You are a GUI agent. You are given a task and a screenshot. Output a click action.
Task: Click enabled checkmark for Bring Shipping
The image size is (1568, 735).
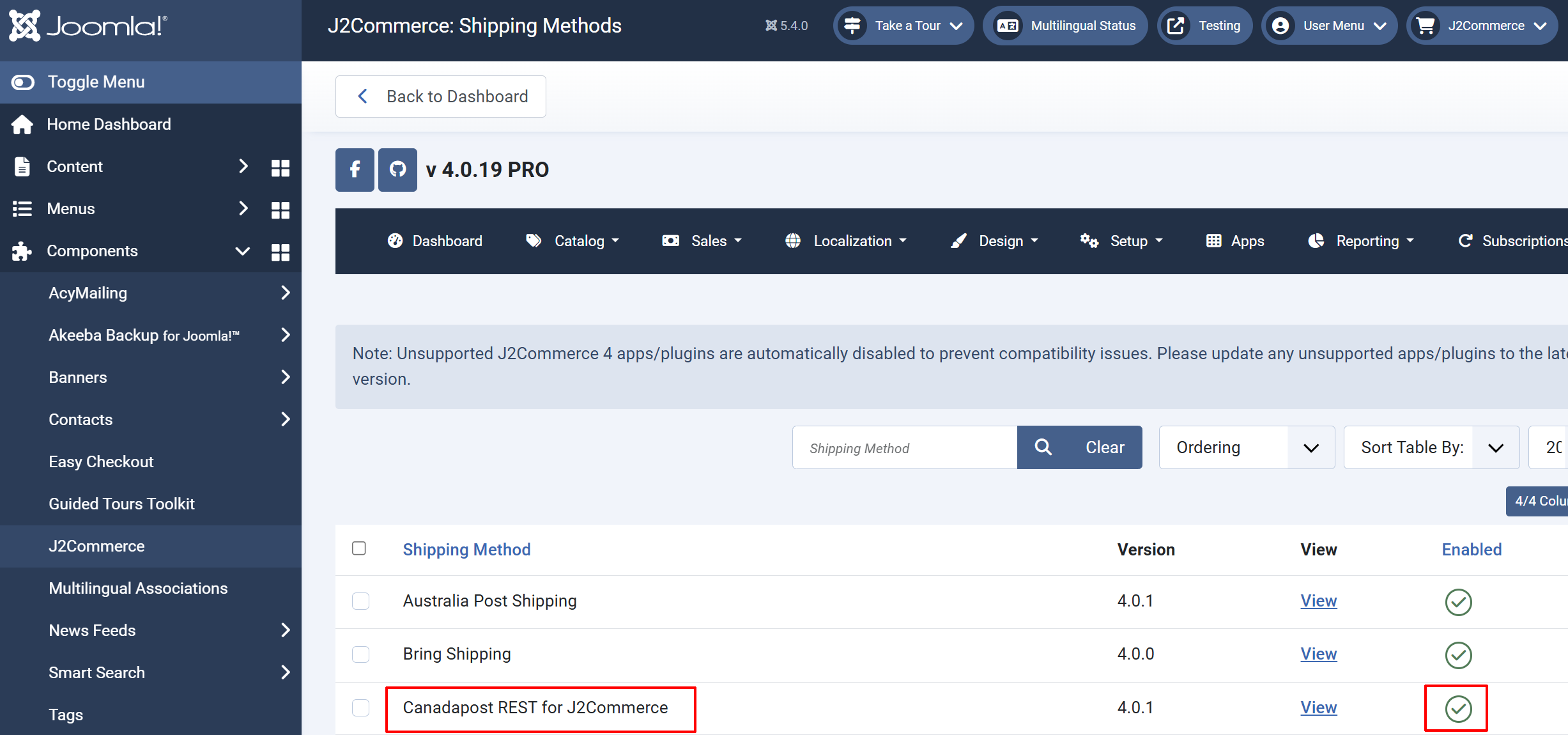click(1458, 655)
